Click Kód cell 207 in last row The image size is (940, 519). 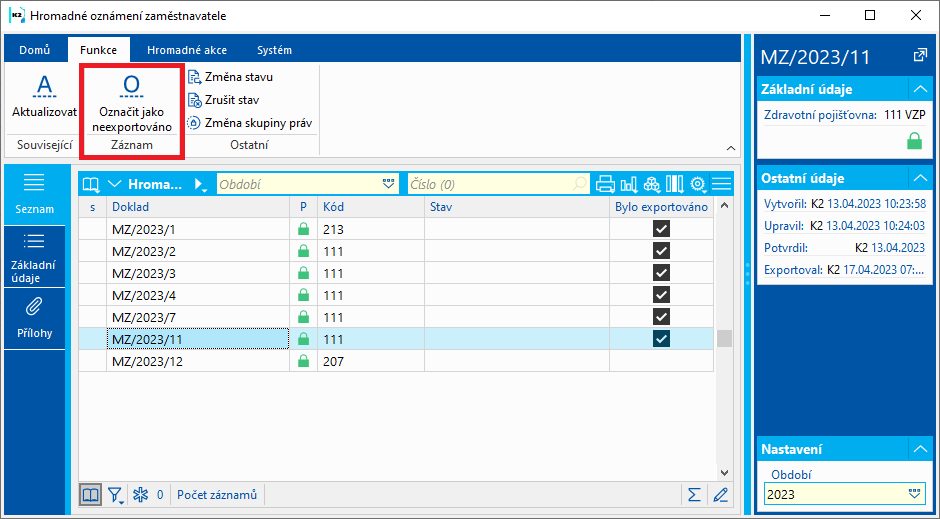(x=370, y=361)
